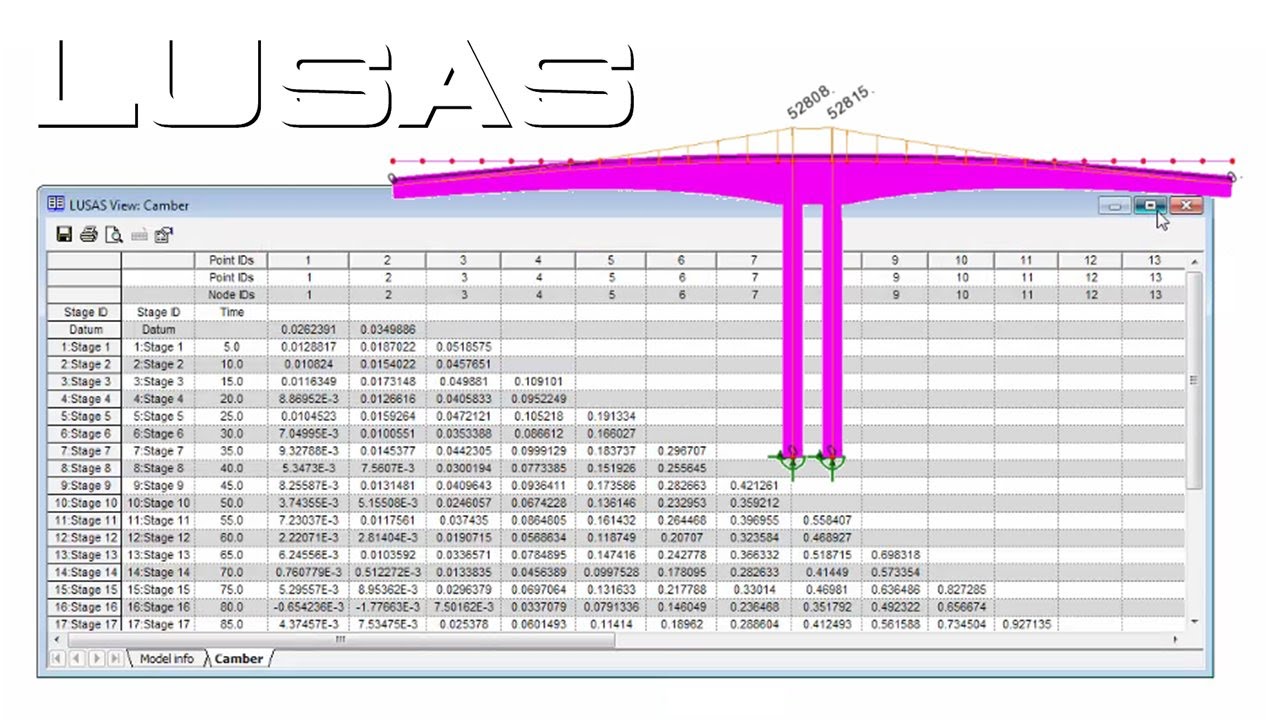Switch to the Model info tab
1280x720 pixels.
click(x=166, y=658)
